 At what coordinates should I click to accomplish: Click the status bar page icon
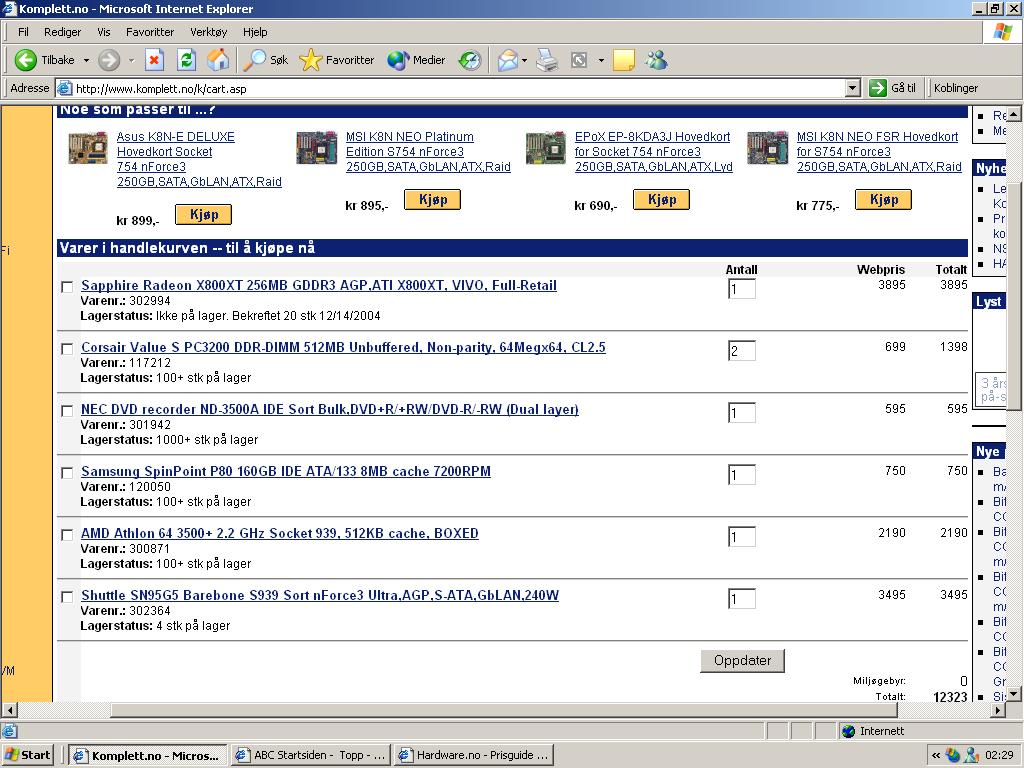pyautogui.click(x=10, y=731)
